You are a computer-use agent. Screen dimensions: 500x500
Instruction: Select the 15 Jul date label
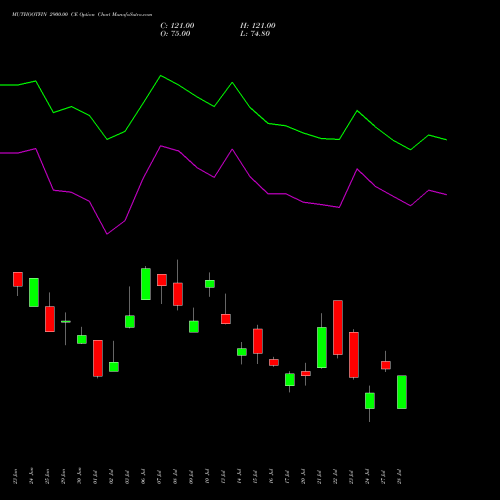pos(255,477)
